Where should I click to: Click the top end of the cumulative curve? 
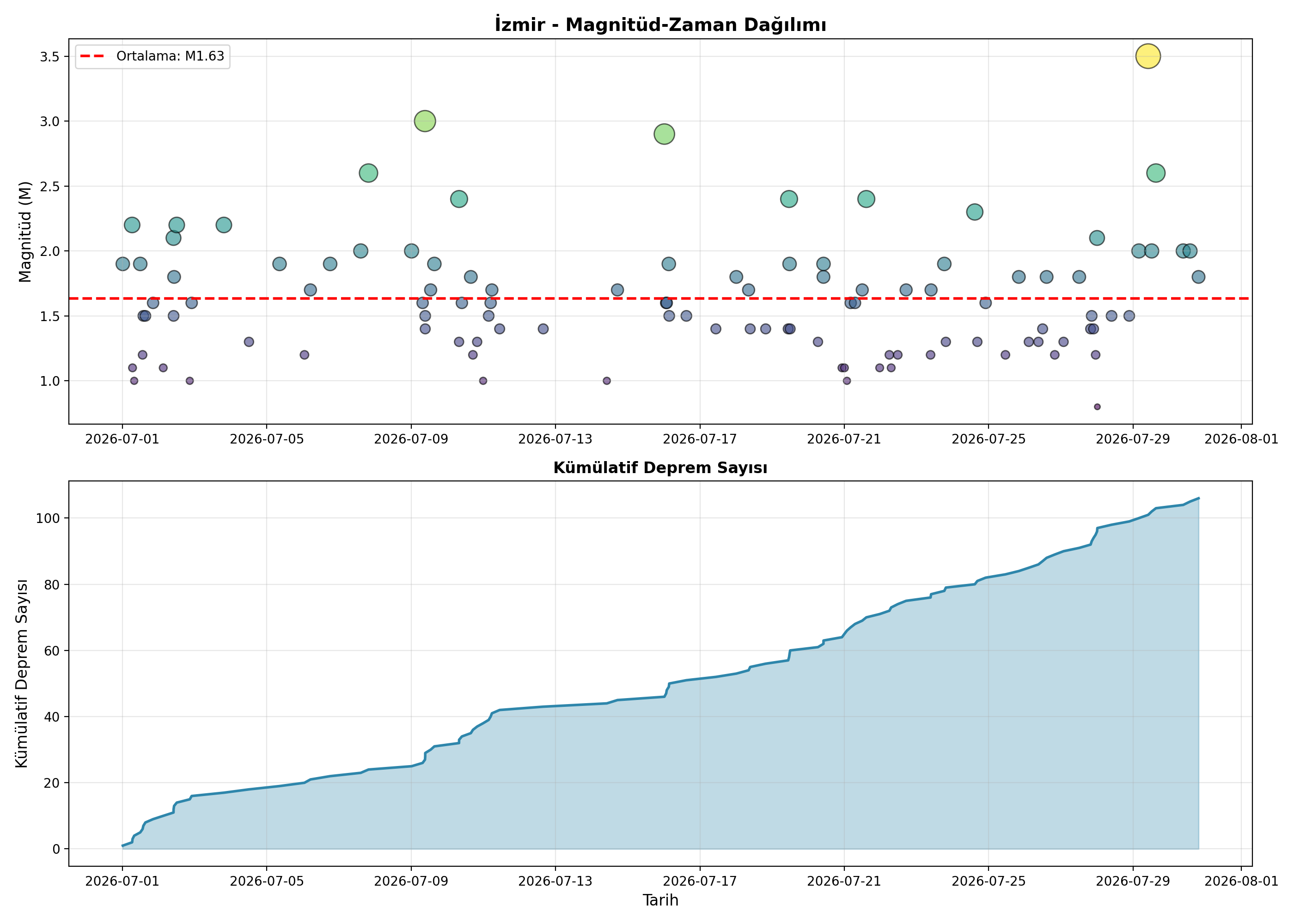(1198, 498)
